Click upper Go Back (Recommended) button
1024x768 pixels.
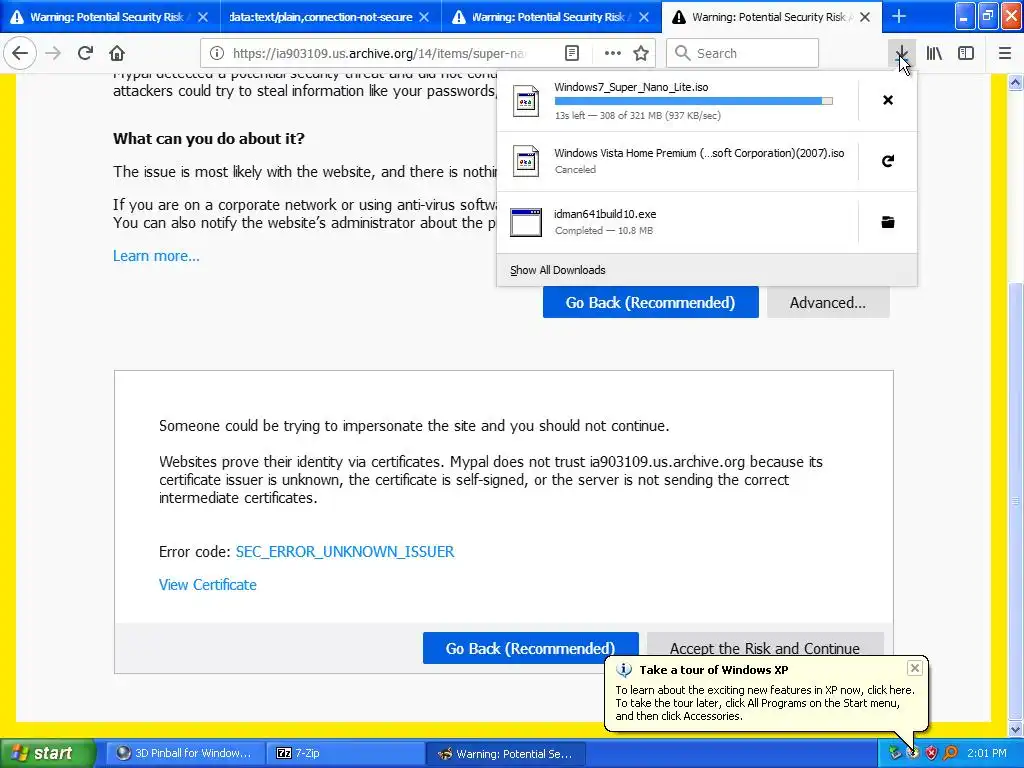pyautogui.click(x=650, y=302)
